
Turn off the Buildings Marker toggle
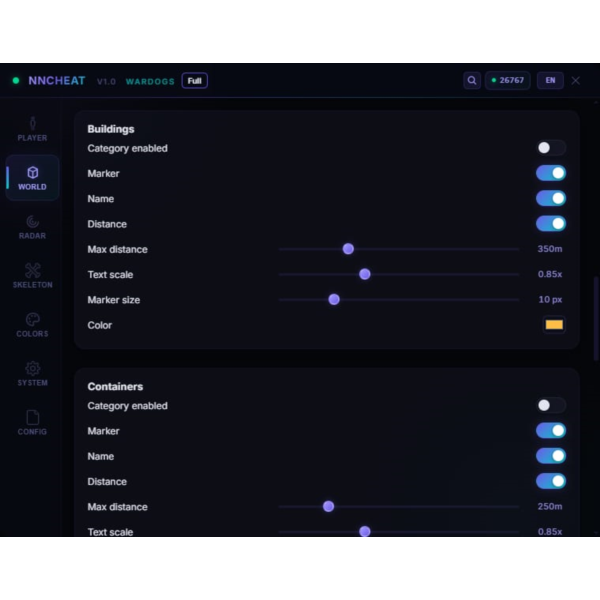coord(551,173)
